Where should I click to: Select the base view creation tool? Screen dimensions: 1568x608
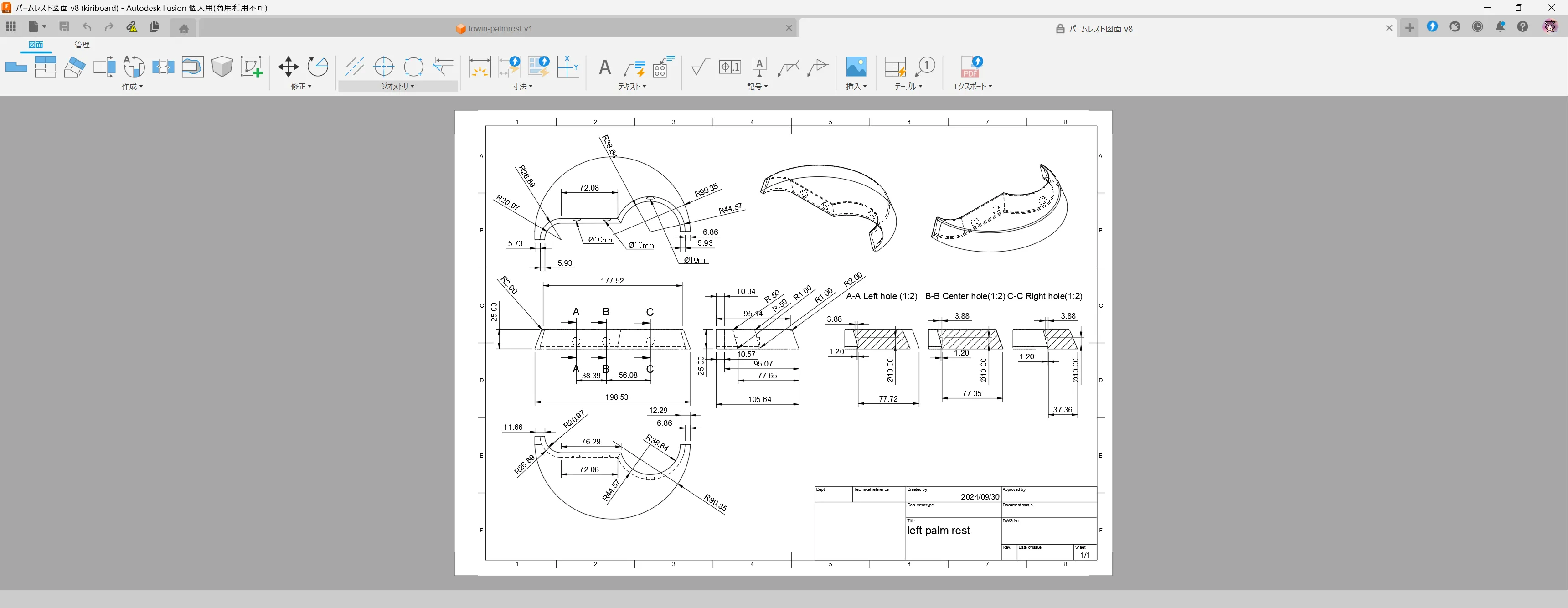pyautogui.click(x=16, y=67)
